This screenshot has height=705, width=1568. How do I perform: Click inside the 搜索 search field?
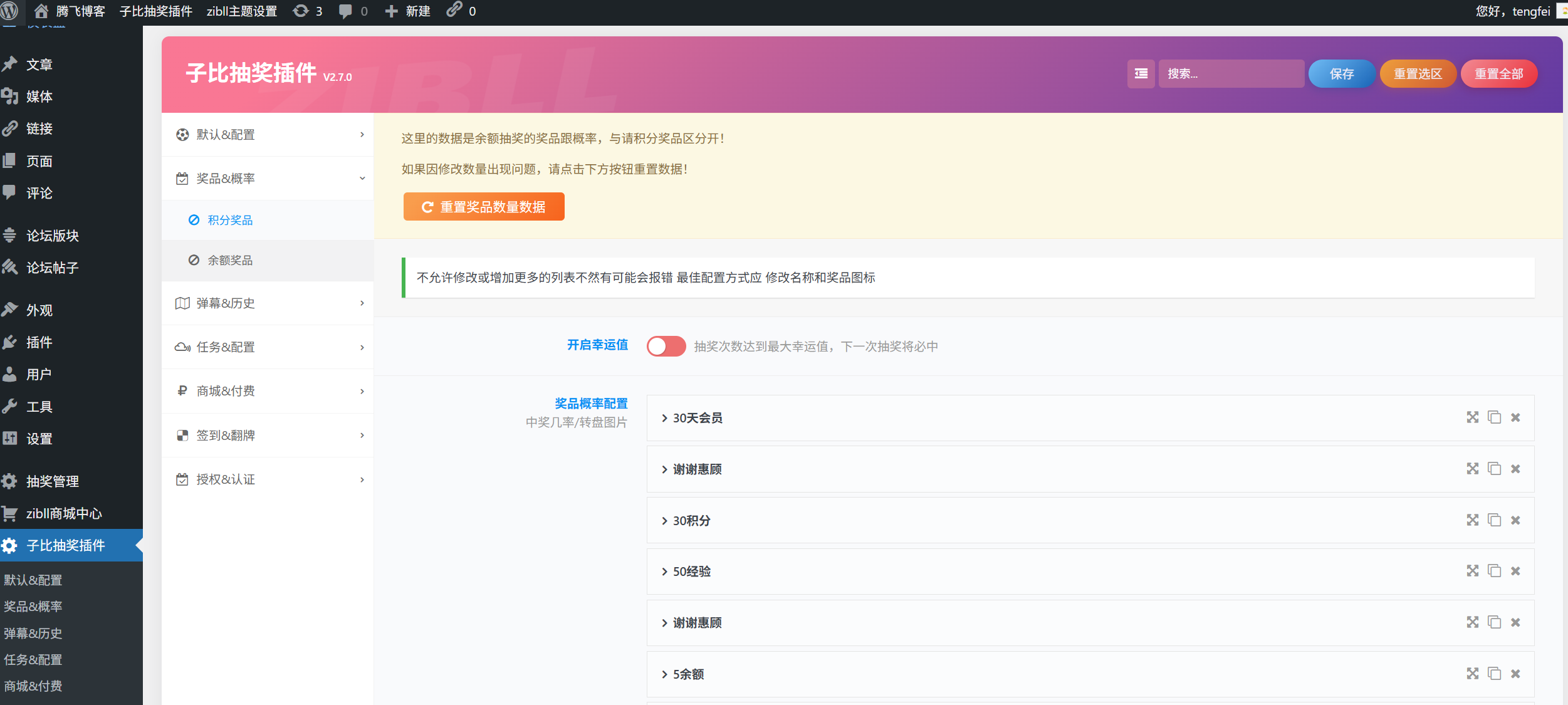pos(1231,73)
